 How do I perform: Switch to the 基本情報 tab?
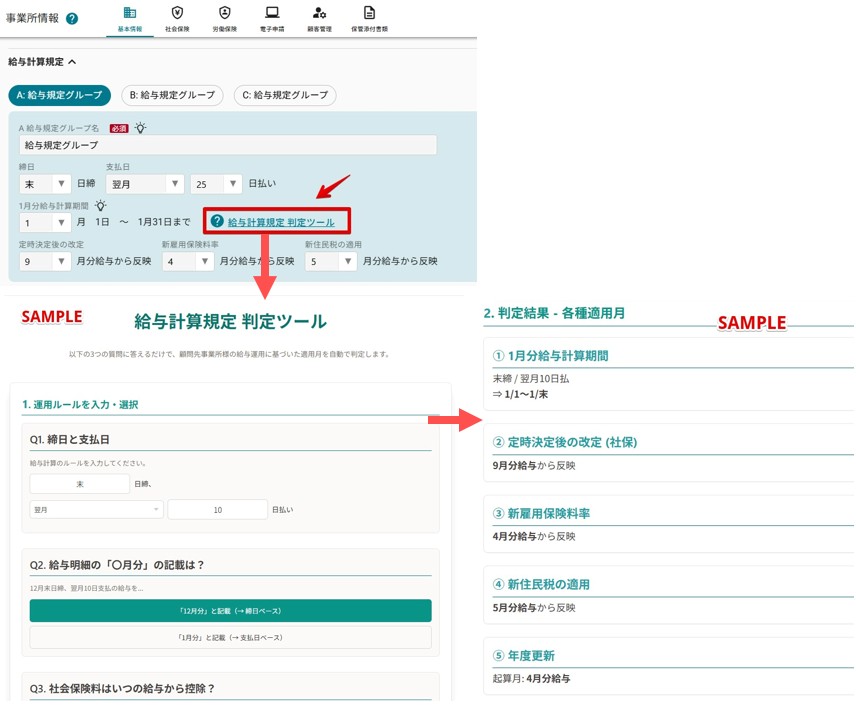pyautogui.click(x=130, y=19)
